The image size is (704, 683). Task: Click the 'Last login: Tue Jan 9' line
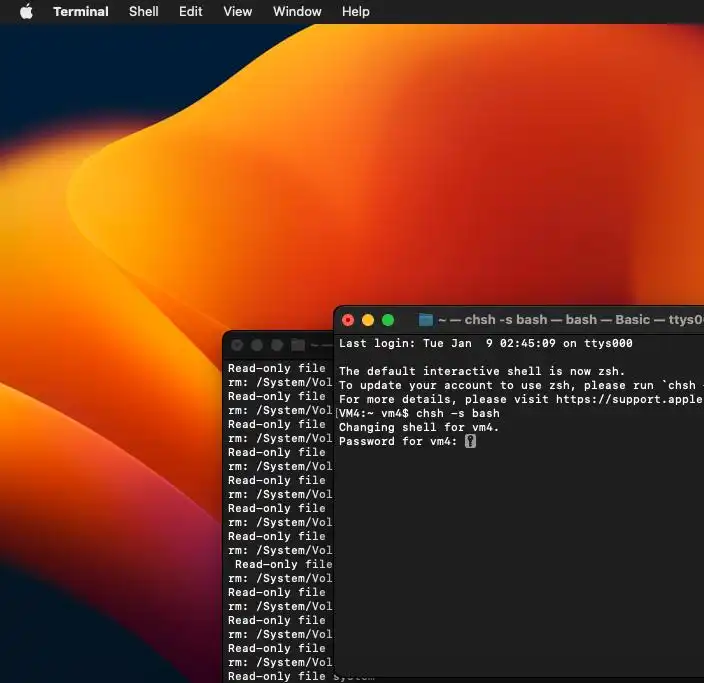[x=485, y=344]
